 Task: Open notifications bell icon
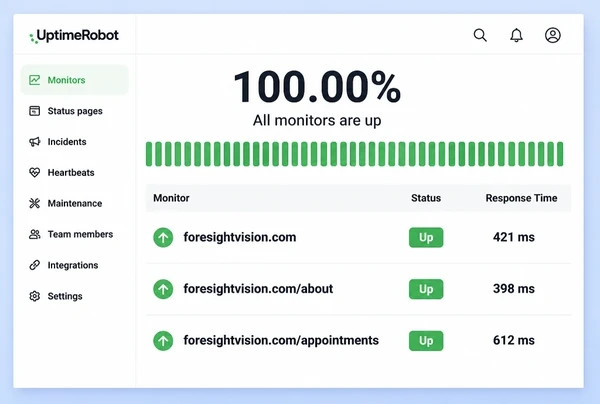click(516, 35)
